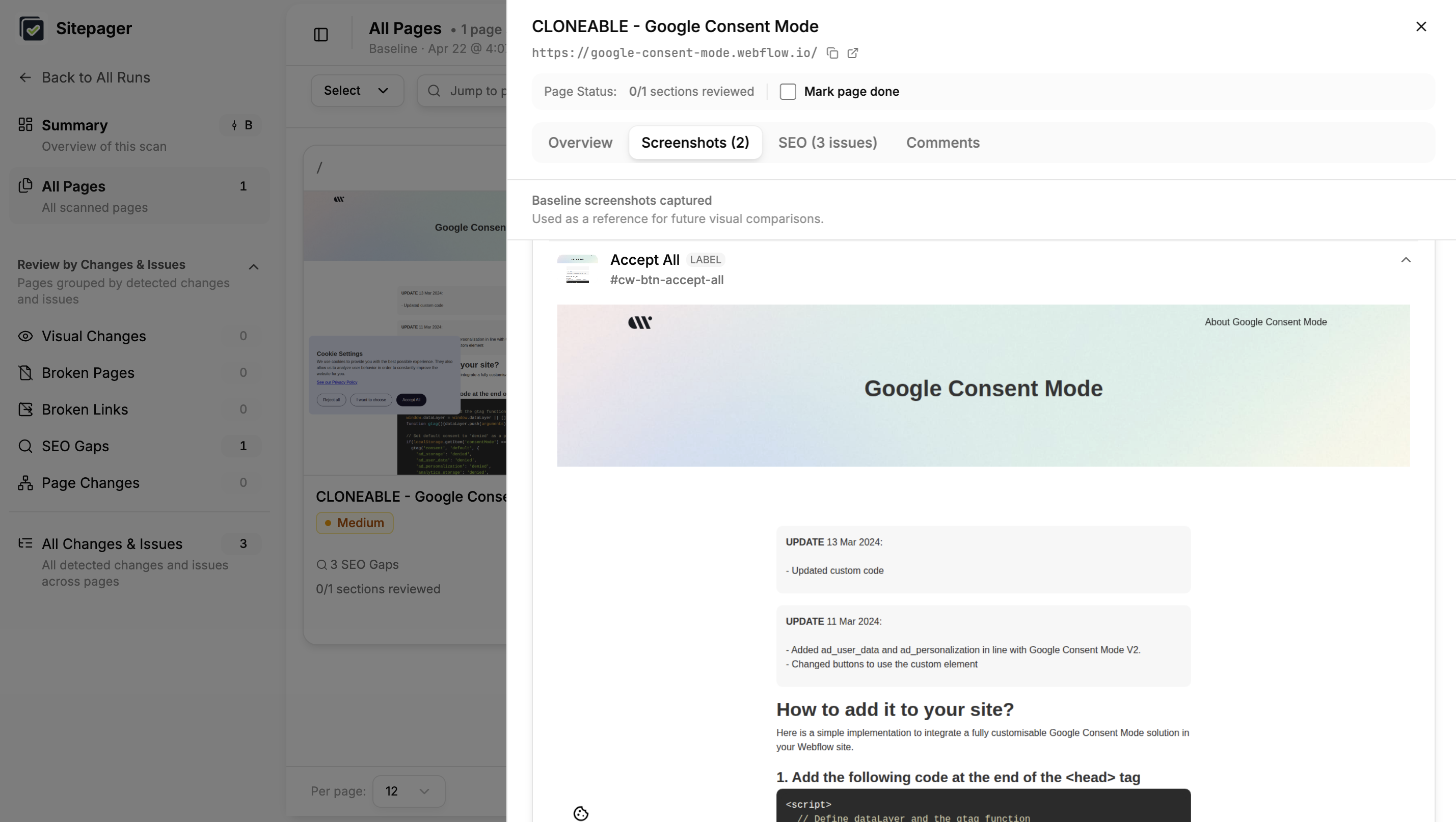Click the Accept All screenshot thumbnail
Viewport: 1456px width, 822px height.
[577, 269]
